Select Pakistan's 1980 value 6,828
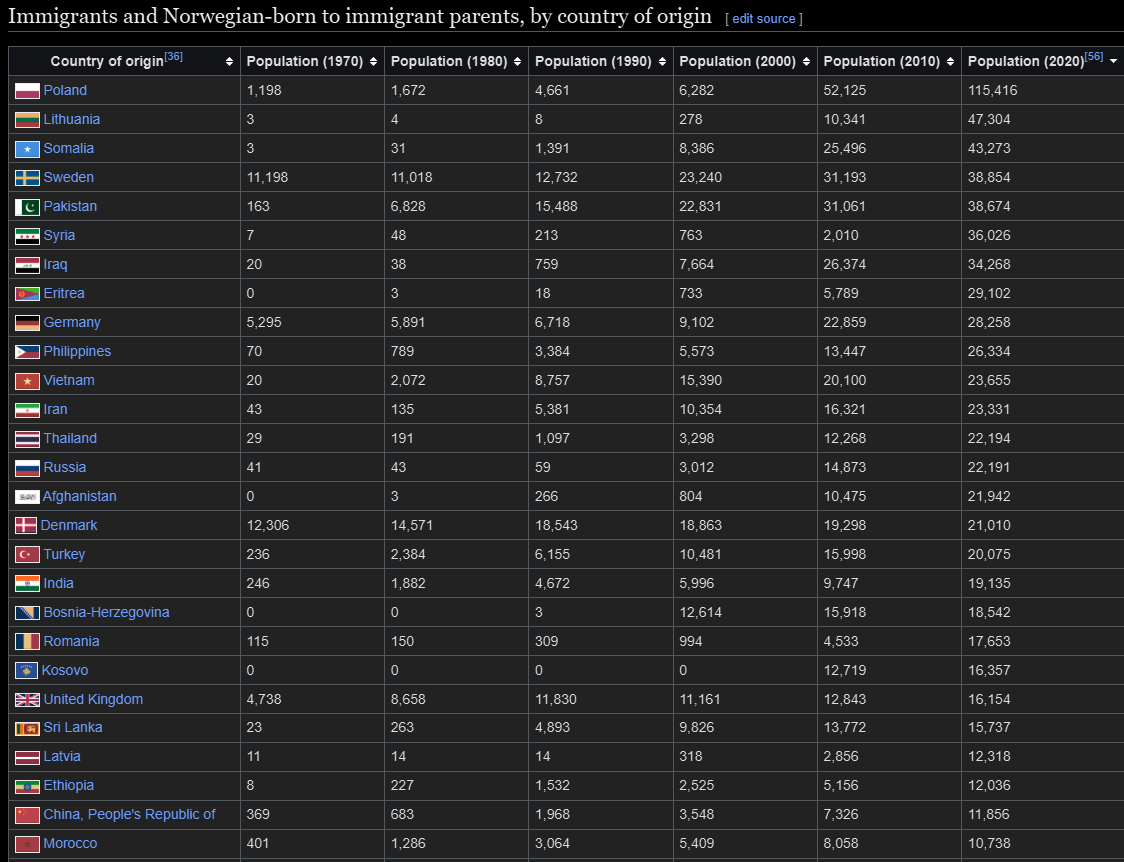Screen dimensions: 1124x862 click(409, 206)
